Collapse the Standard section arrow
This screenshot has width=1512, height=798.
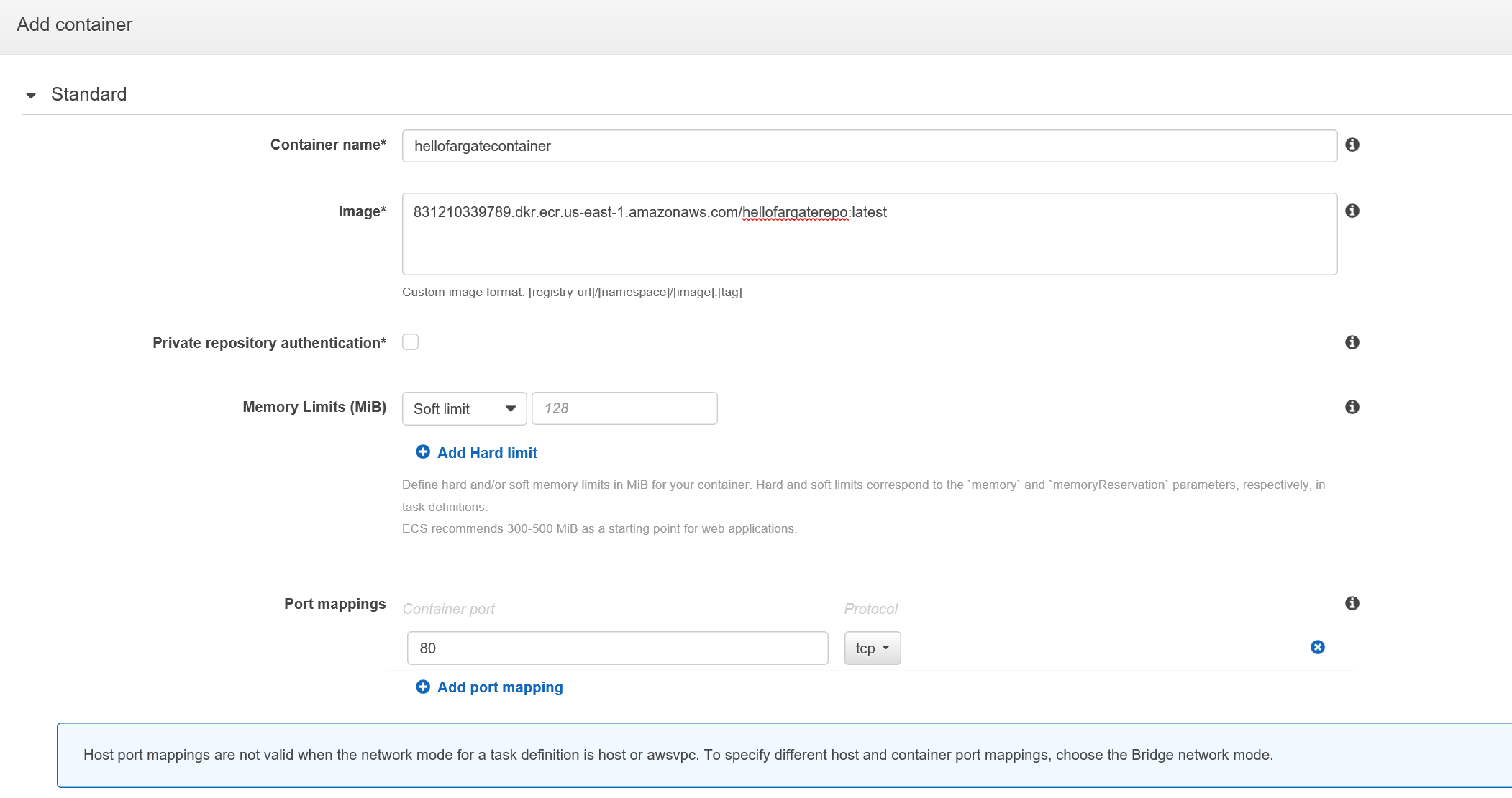[31, 95]
